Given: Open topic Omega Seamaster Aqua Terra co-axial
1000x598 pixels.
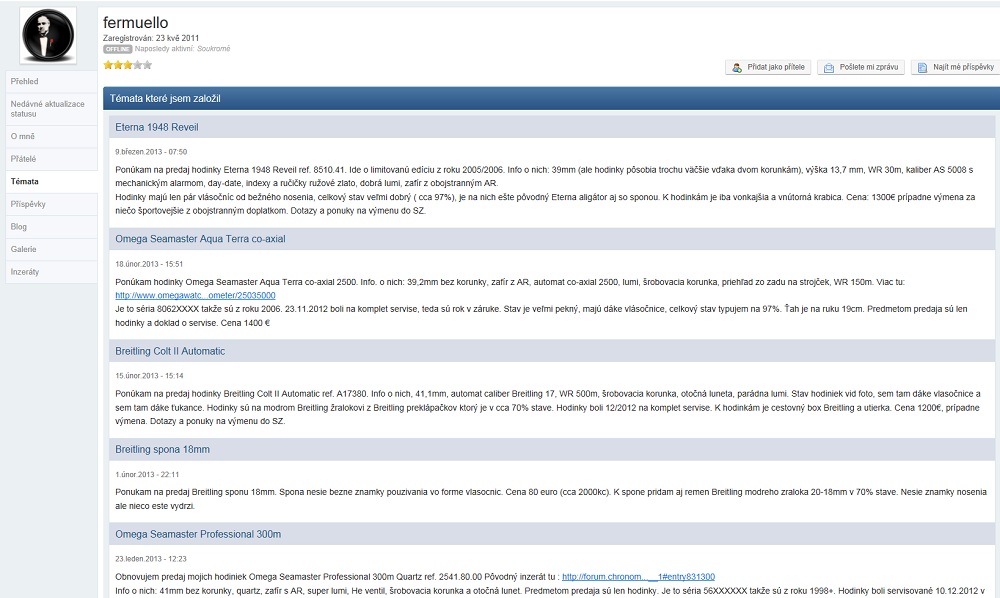Looking at the screenshot, I should pos(200,239).
